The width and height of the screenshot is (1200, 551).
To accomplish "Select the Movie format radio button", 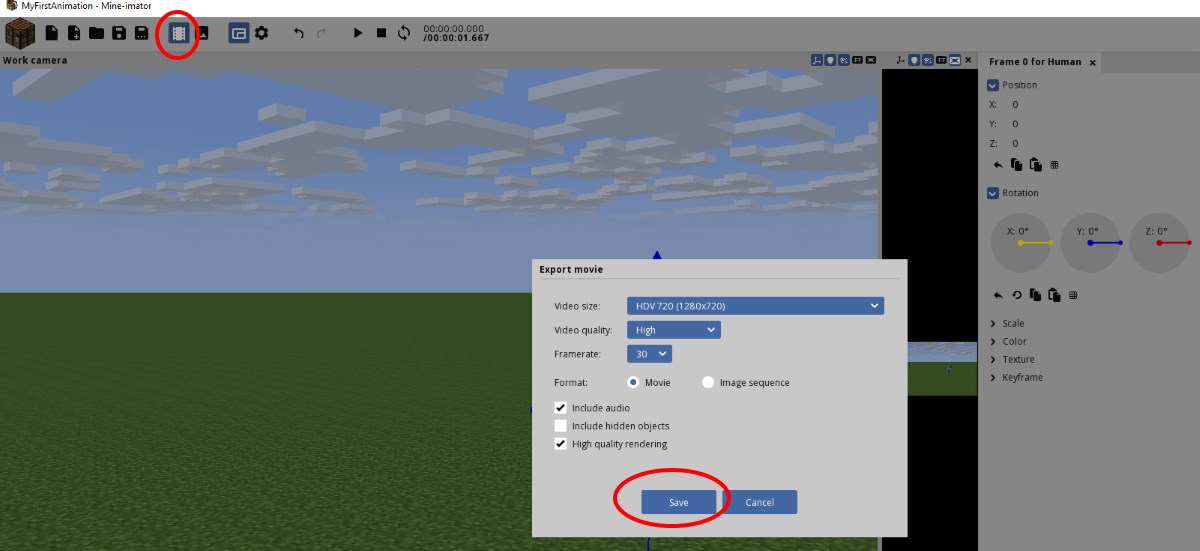I will [634, 382].
